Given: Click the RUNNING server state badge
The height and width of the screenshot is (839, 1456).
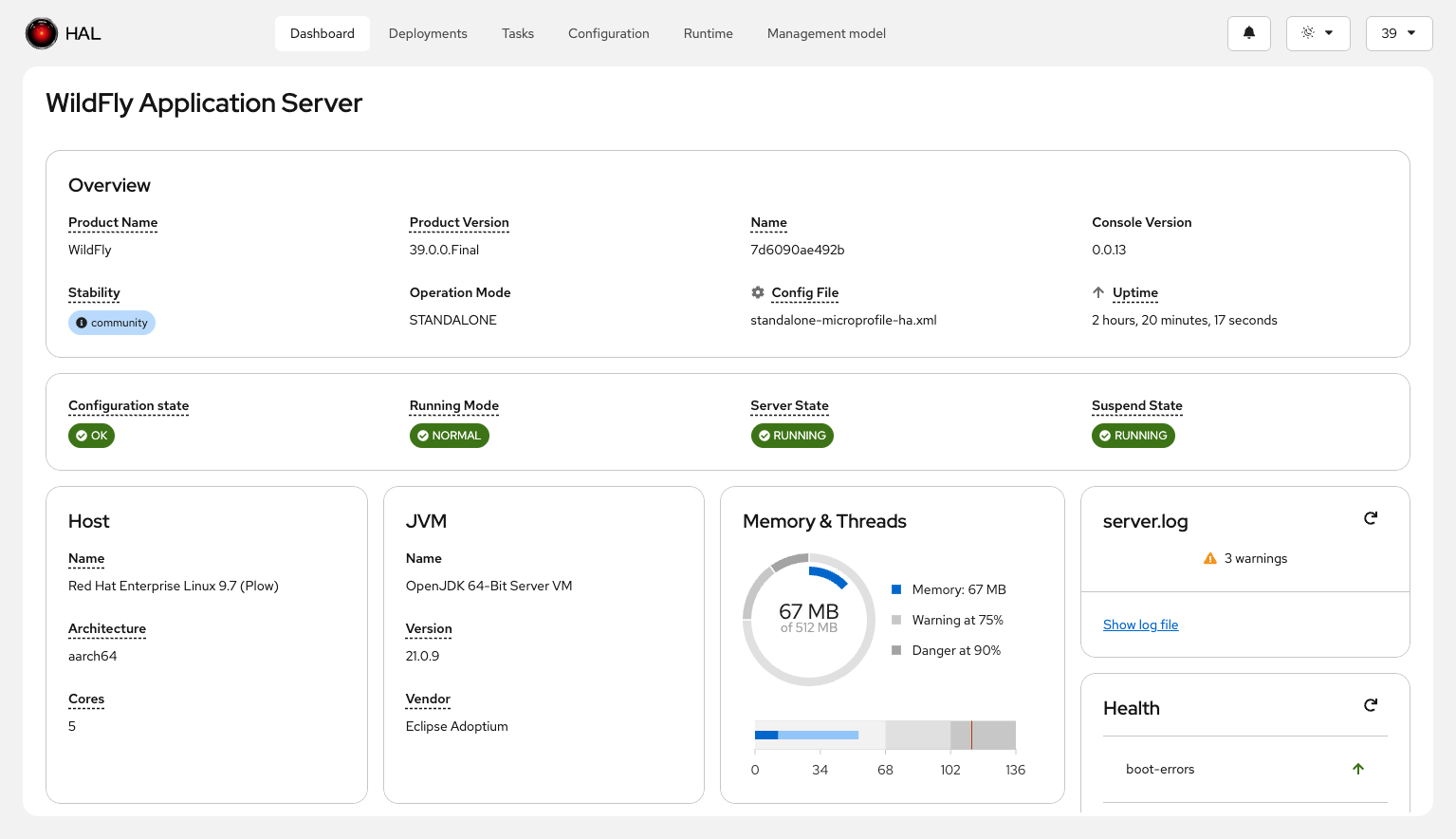Looking at the screenshot, I should (x=792, y=436).
